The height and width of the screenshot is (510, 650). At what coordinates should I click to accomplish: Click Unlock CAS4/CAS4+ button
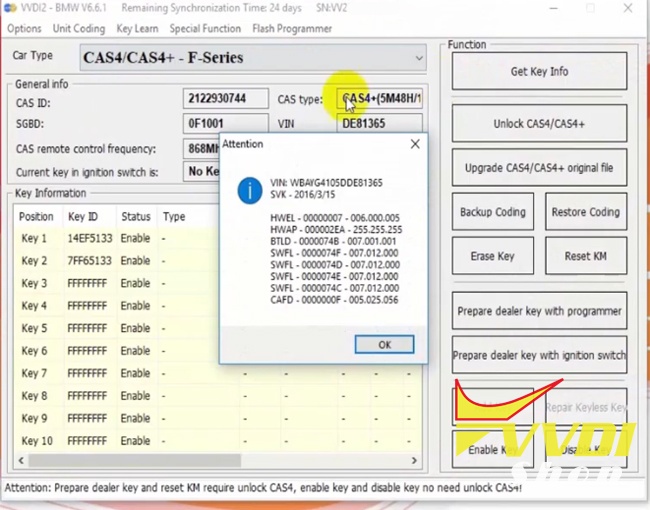(x=539, y=124)
